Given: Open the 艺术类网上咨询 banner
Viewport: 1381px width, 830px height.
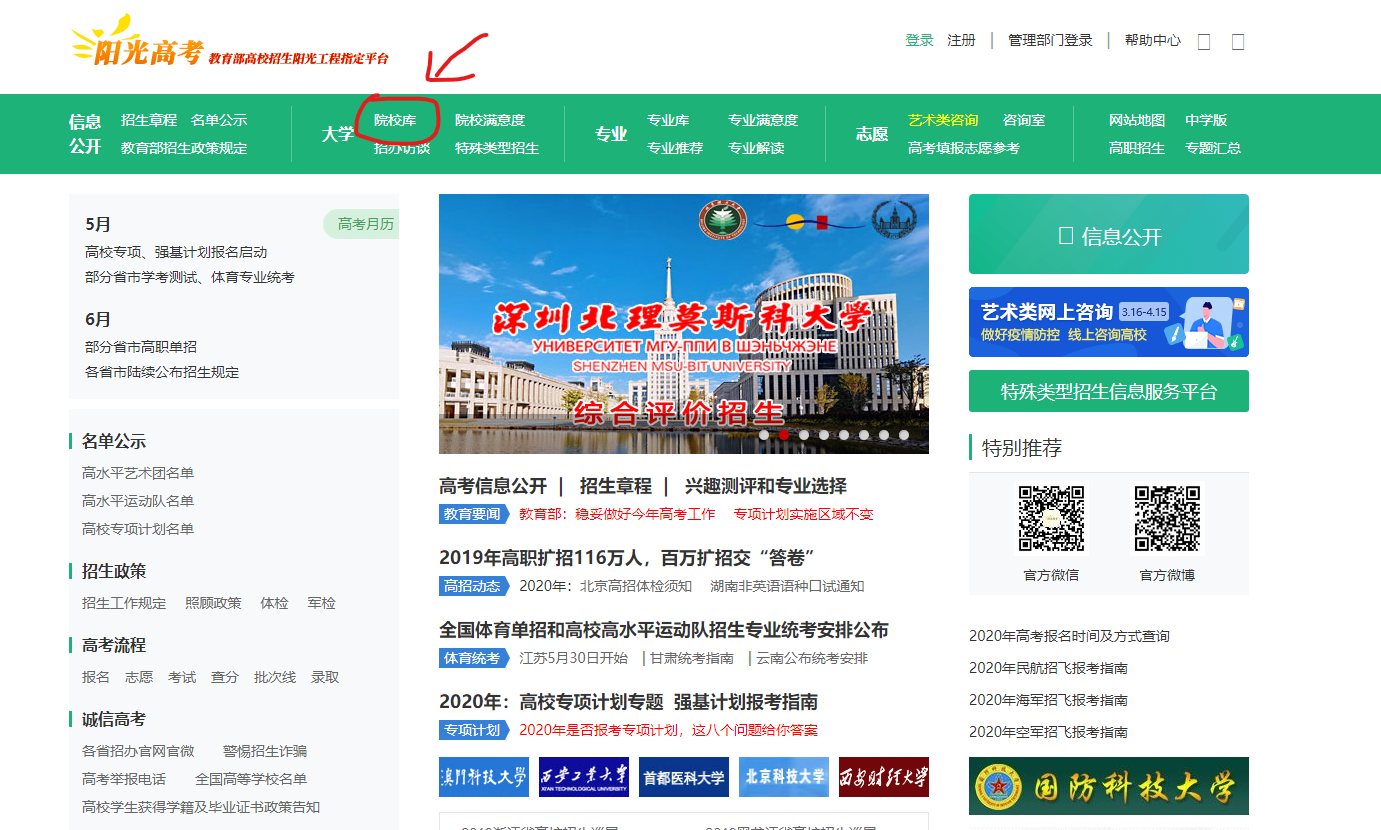Looking at the screenshot, I should click(x=1109, y=322).
